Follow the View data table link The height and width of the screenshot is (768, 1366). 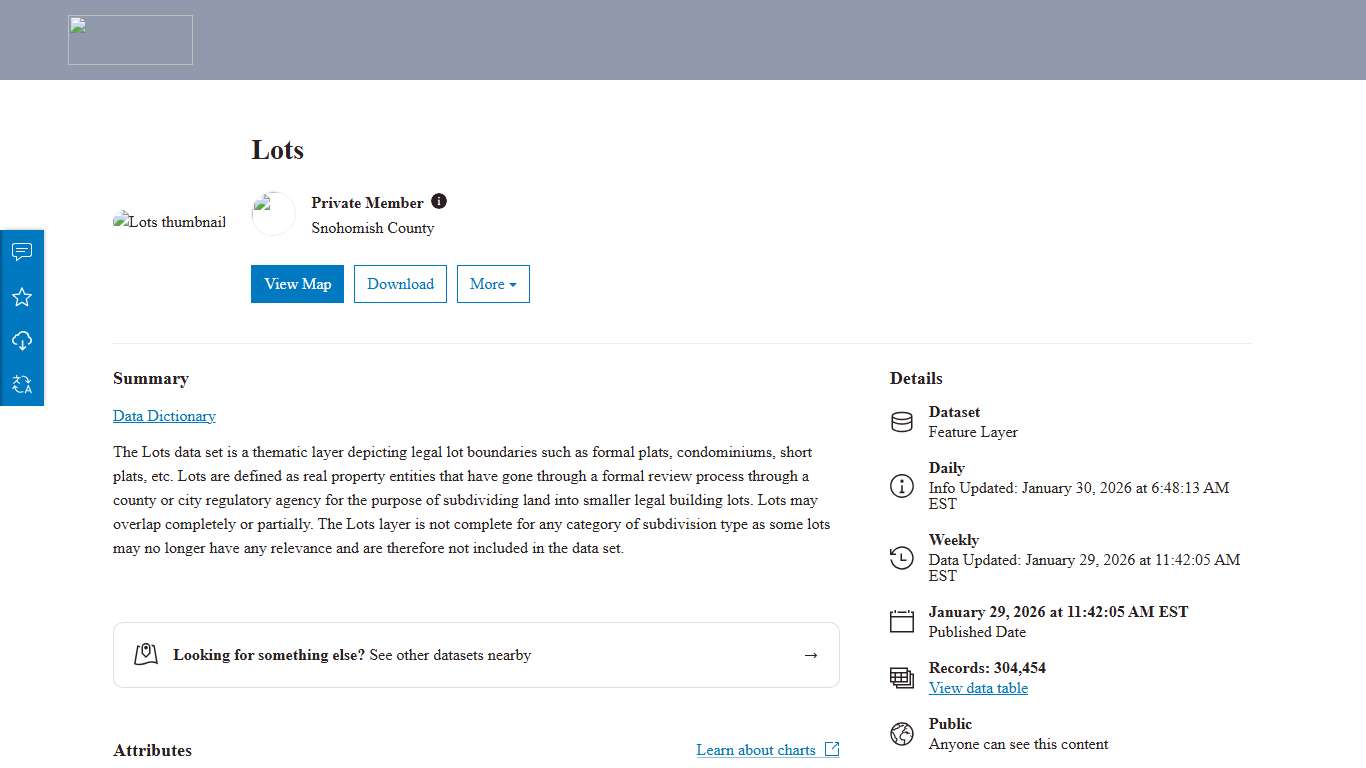[x=978, y=688]
